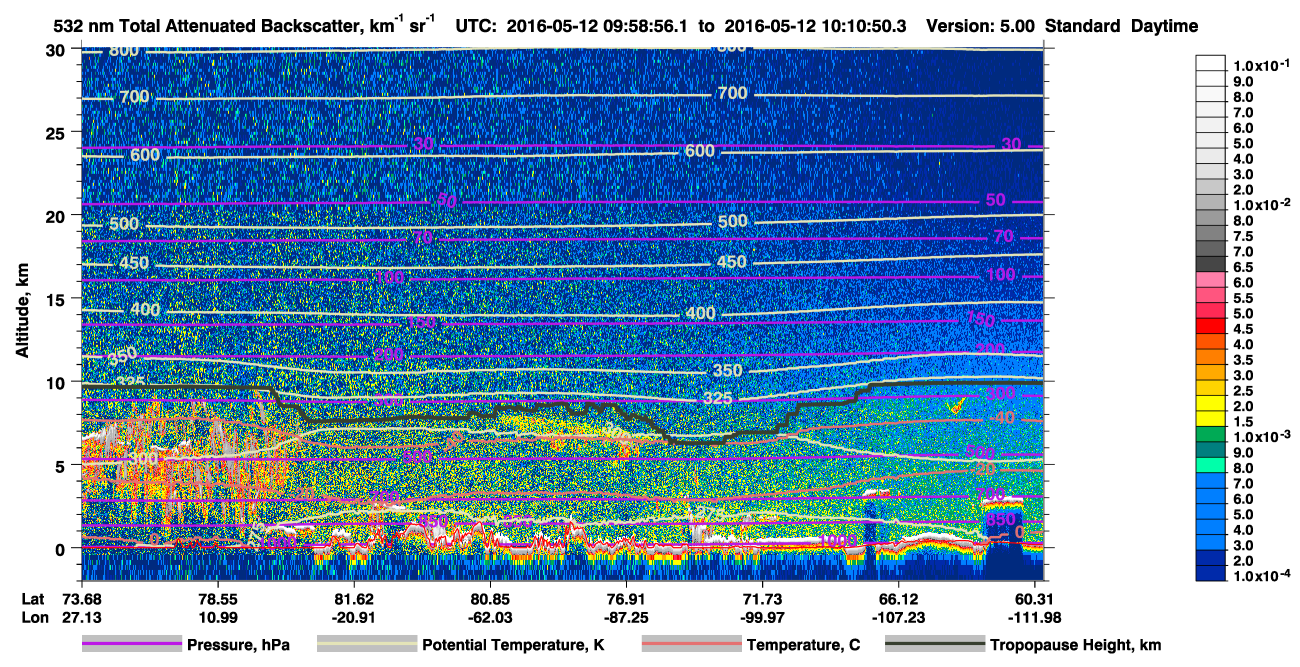Screen dimensions: 1300x667
Task: Click longitude value '-87.25'
Action: pyautogui.click(x=626, y=616)
